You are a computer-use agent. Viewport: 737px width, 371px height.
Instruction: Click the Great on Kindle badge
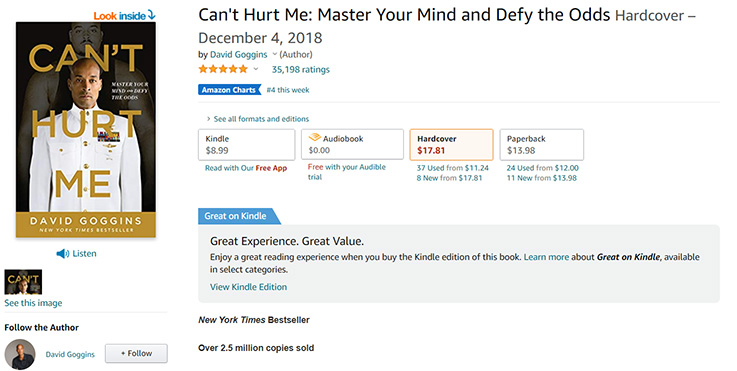pyautogui.click(x=239, y=216)
